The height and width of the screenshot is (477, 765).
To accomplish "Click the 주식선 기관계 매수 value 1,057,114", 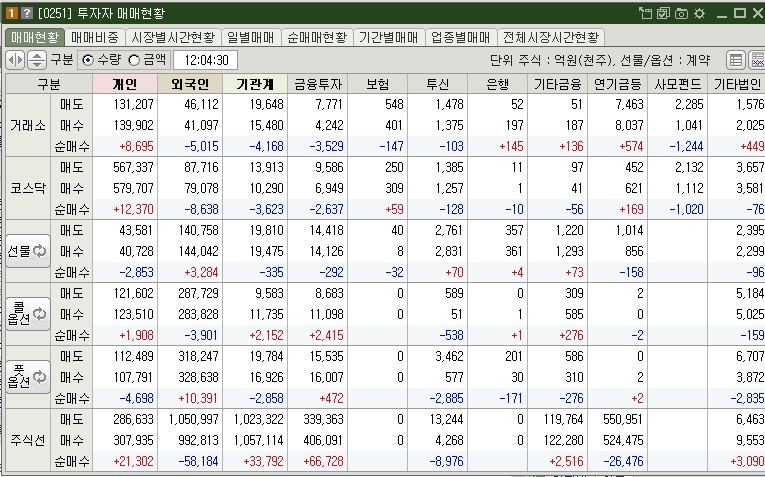I will coord(258,440).
